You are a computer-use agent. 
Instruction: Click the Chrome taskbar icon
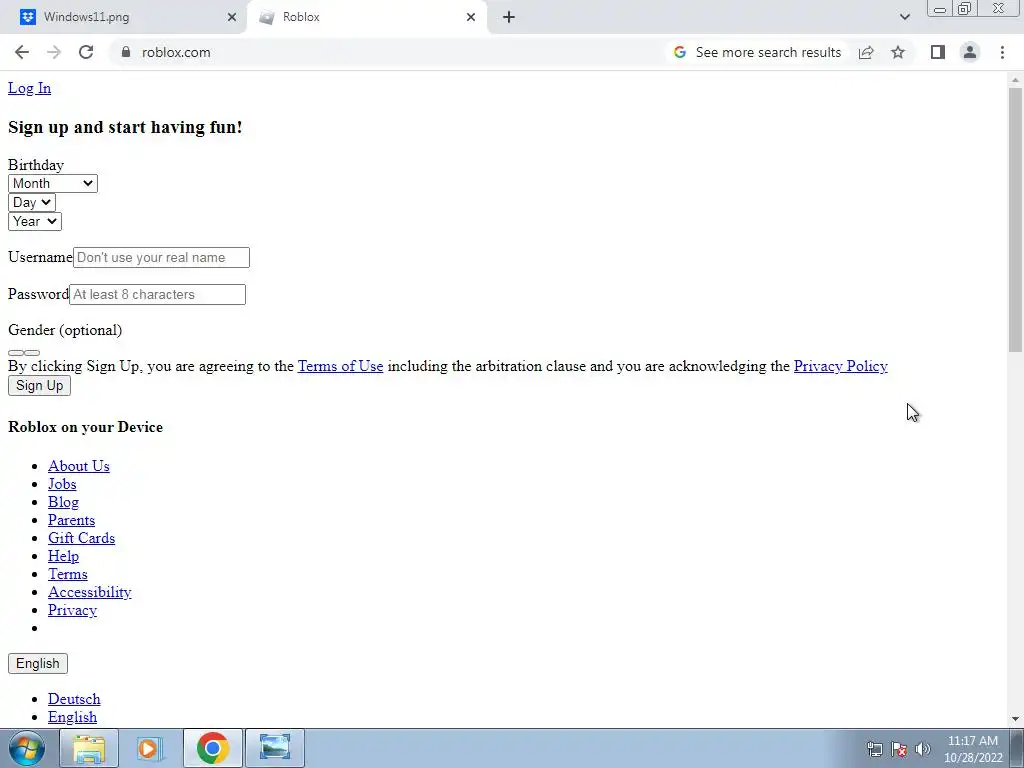coord(212,748)
